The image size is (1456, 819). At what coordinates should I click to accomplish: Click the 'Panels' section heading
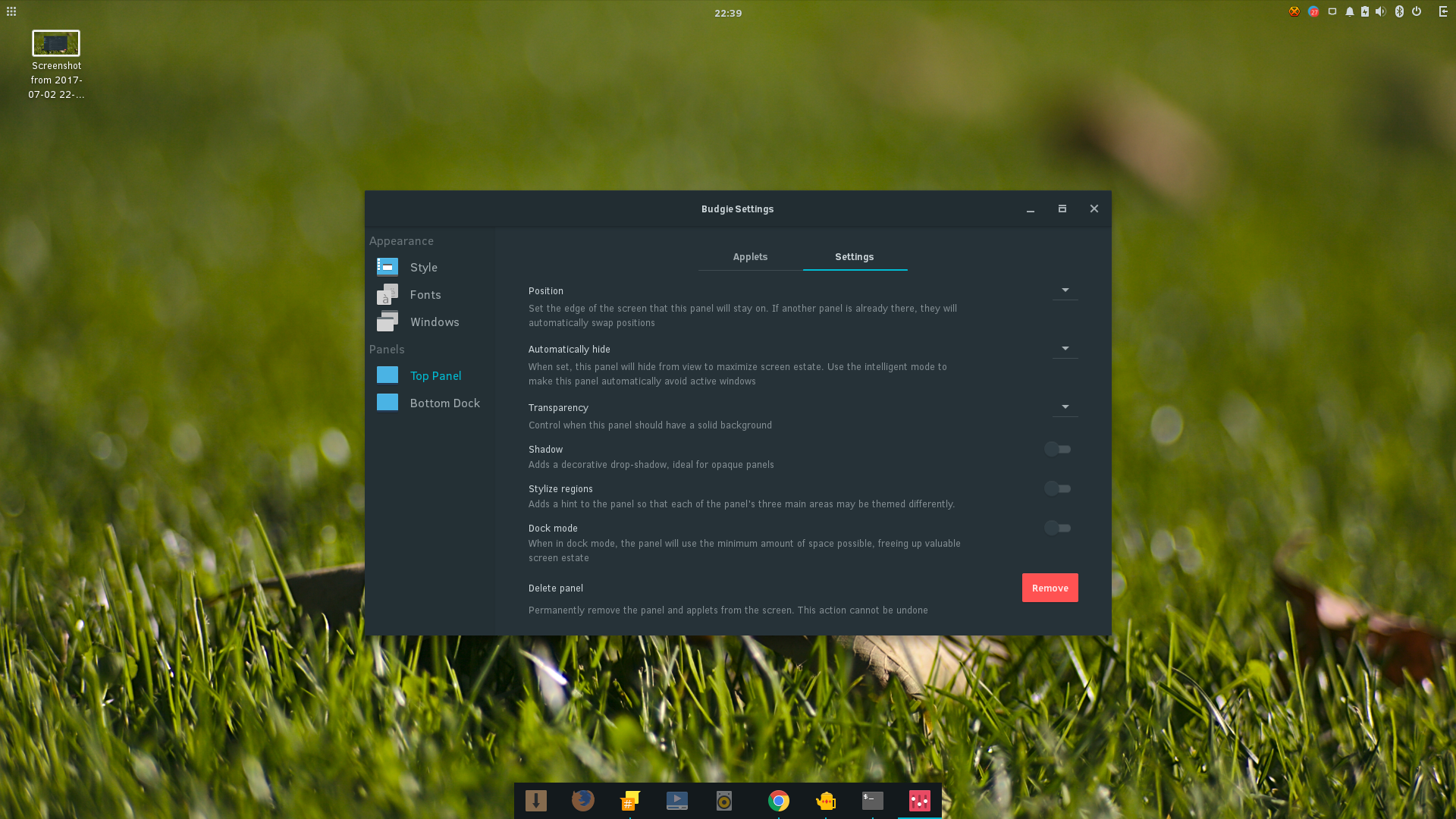point(387,350)
